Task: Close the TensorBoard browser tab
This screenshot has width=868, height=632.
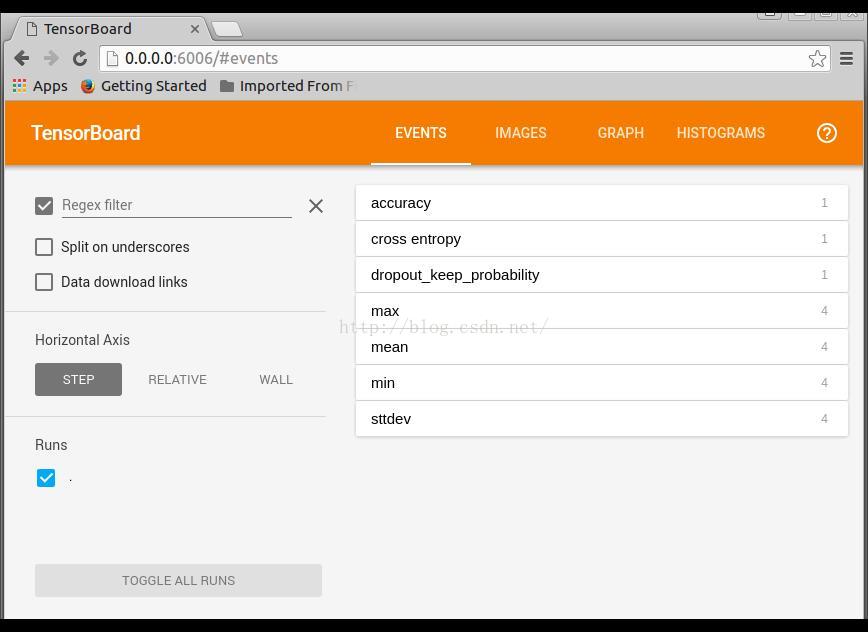Action: (x=195, y=29)
